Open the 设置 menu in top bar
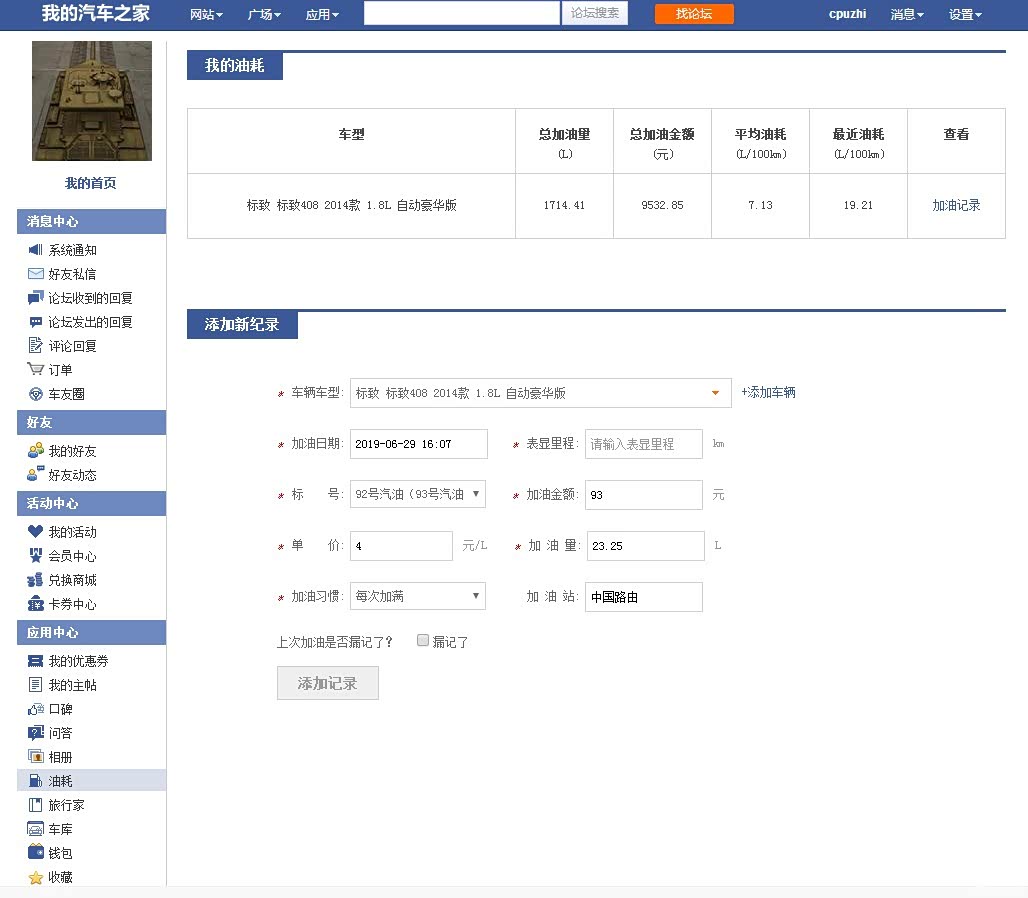 pos(965,14)
